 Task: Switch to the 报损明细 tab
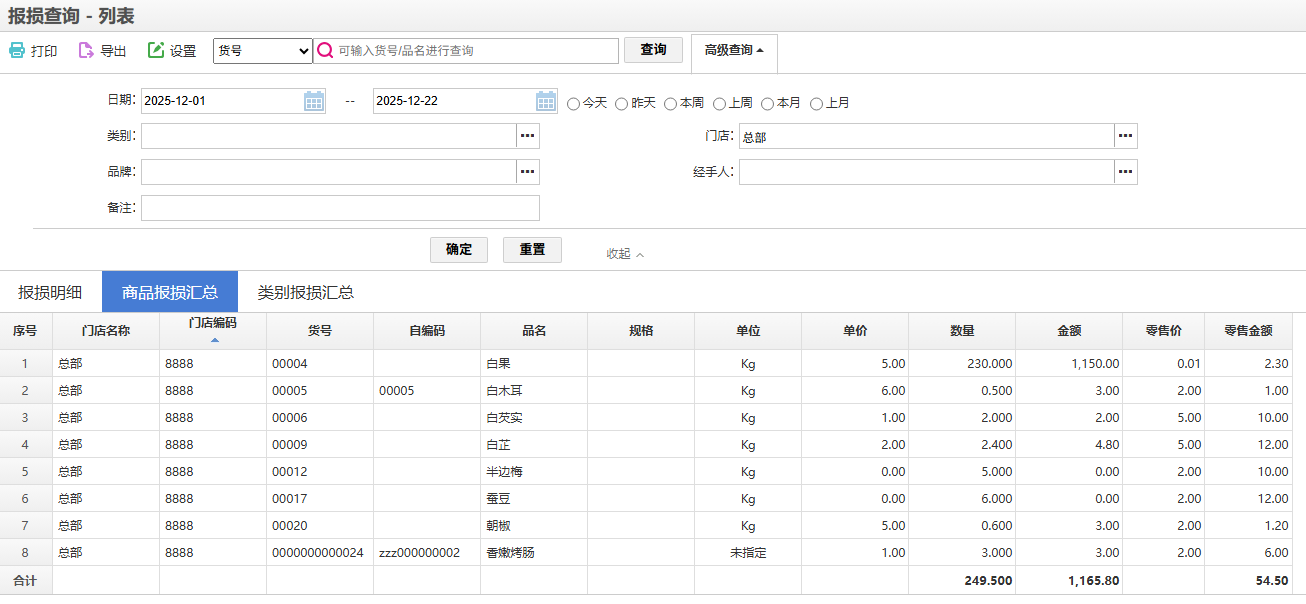(x=50, y=292)
